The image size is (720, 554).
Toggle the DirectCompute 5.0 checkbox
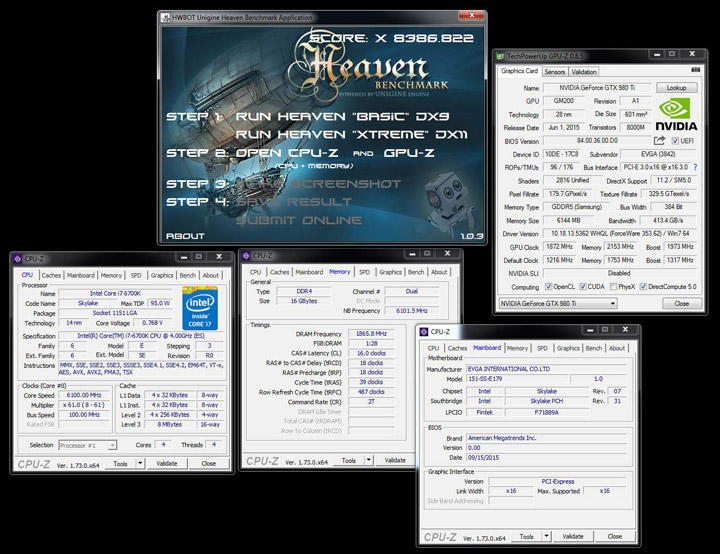pos(643,287)
